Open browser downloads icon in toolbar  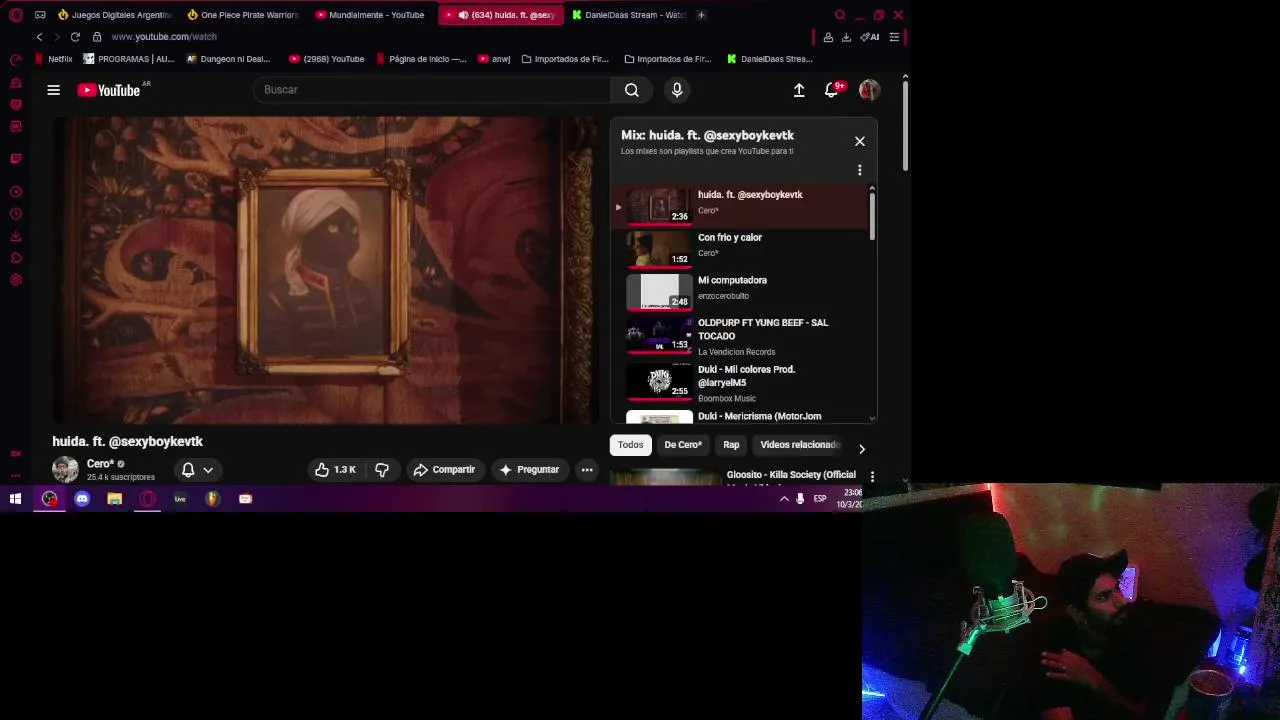click(x=846, y=37)
